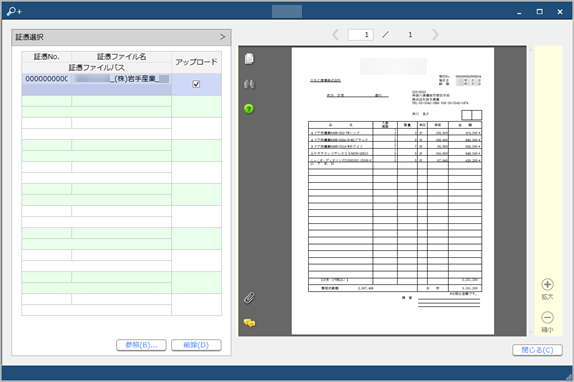
Task: Click the 参照(B)... browse button
Action: coord(141,345)
